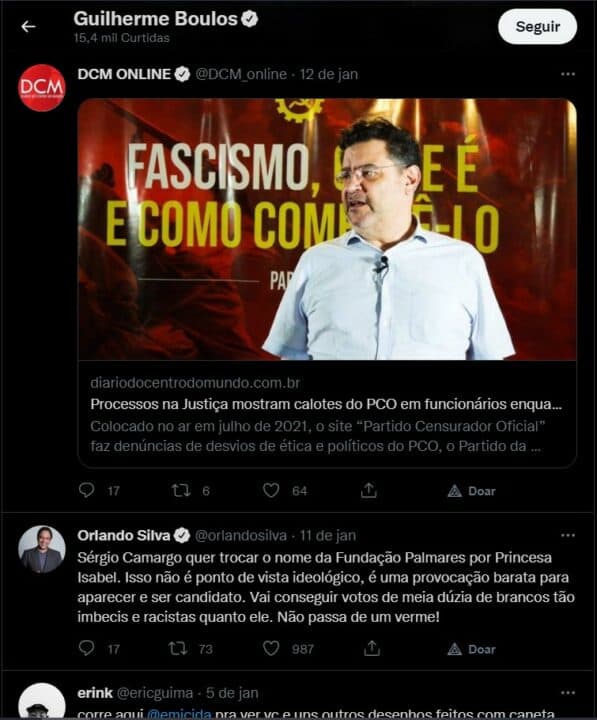Screen dimensions: 597x720
Task: Click the Seguir button
Action: pyautogui.click(x=537, y=27)
